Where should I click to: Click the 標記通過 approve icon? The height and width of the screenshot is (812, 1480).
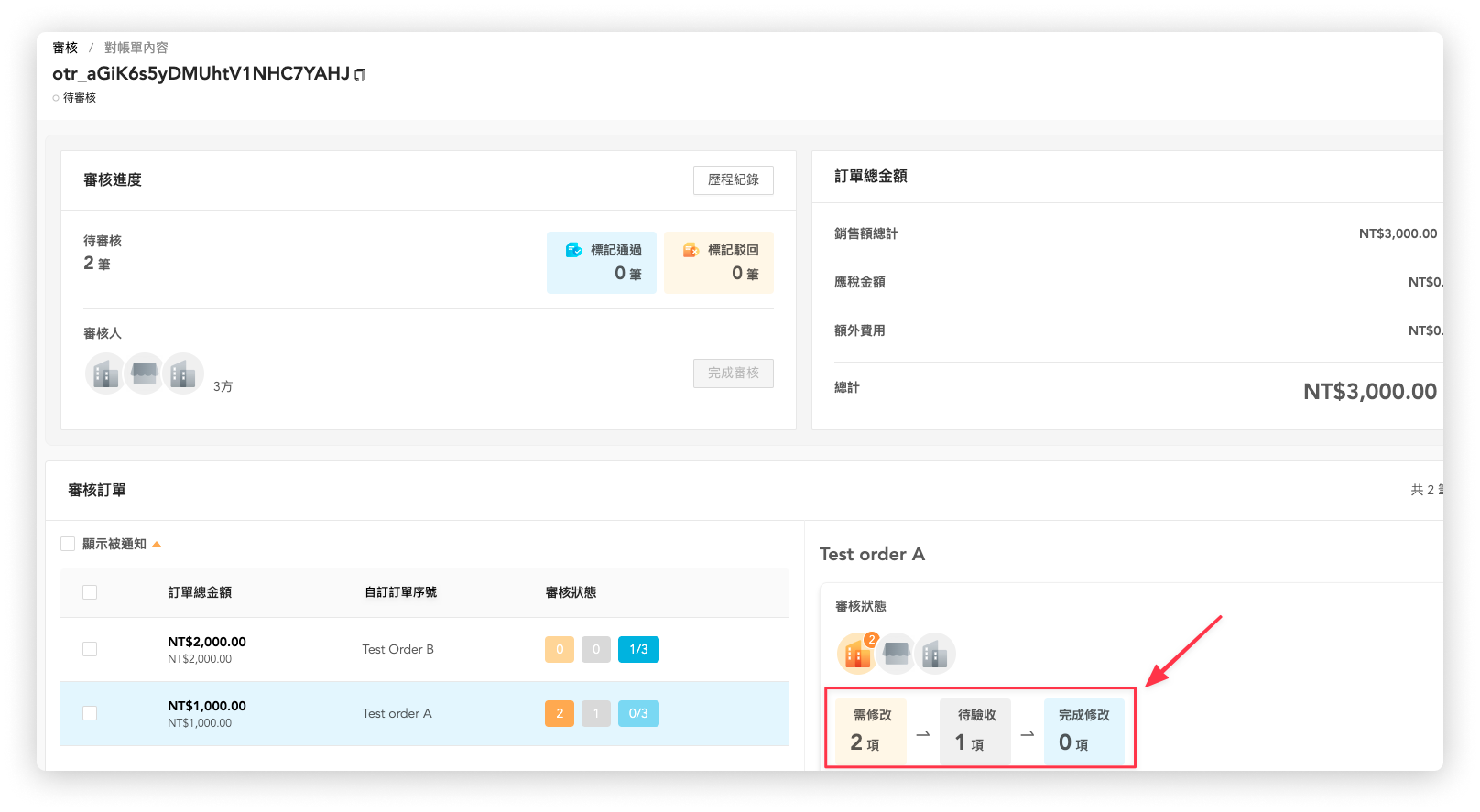[x=574, y=250]
